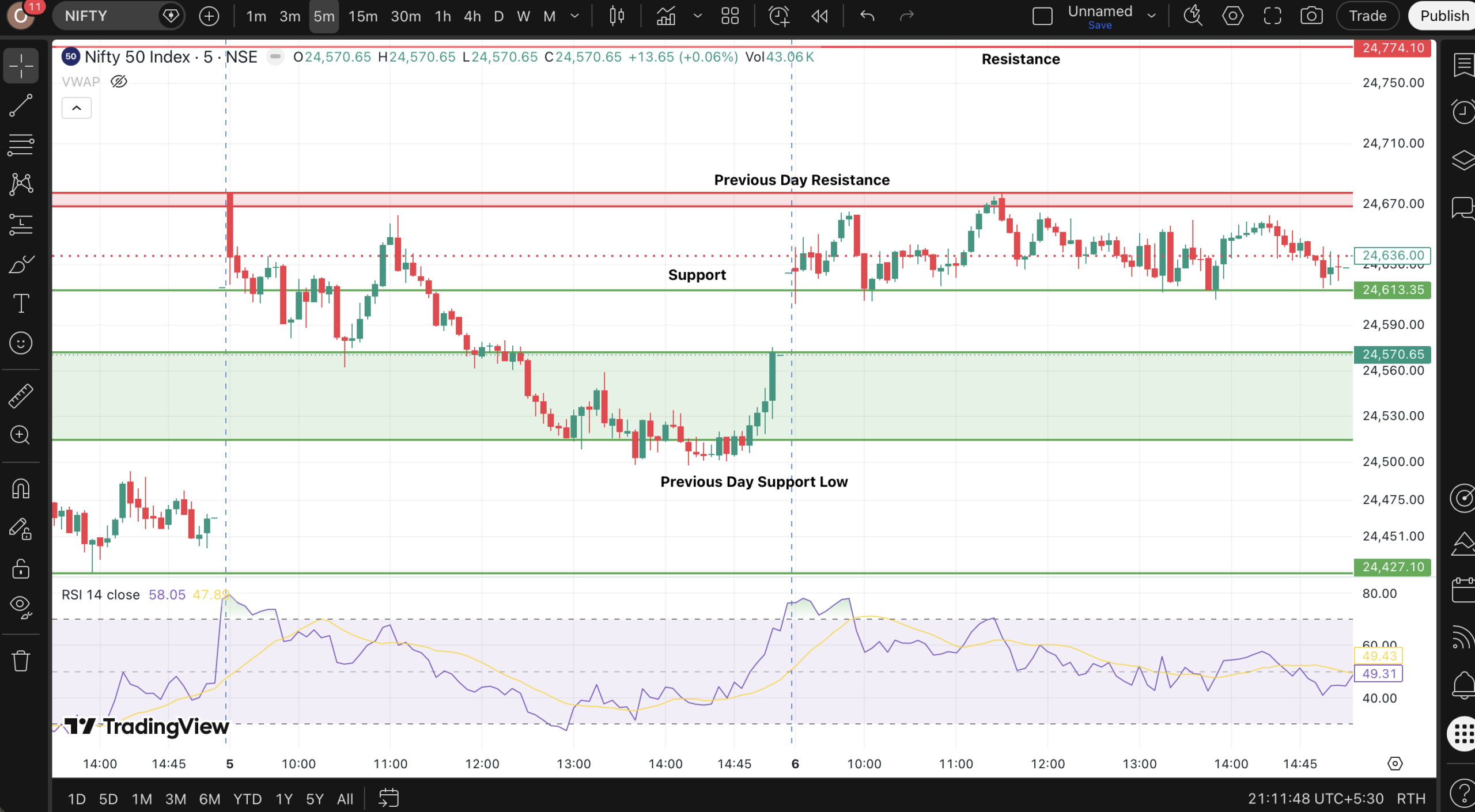
Task: Open the alerts alarm clock panel
Action: tap(1463, 111)
